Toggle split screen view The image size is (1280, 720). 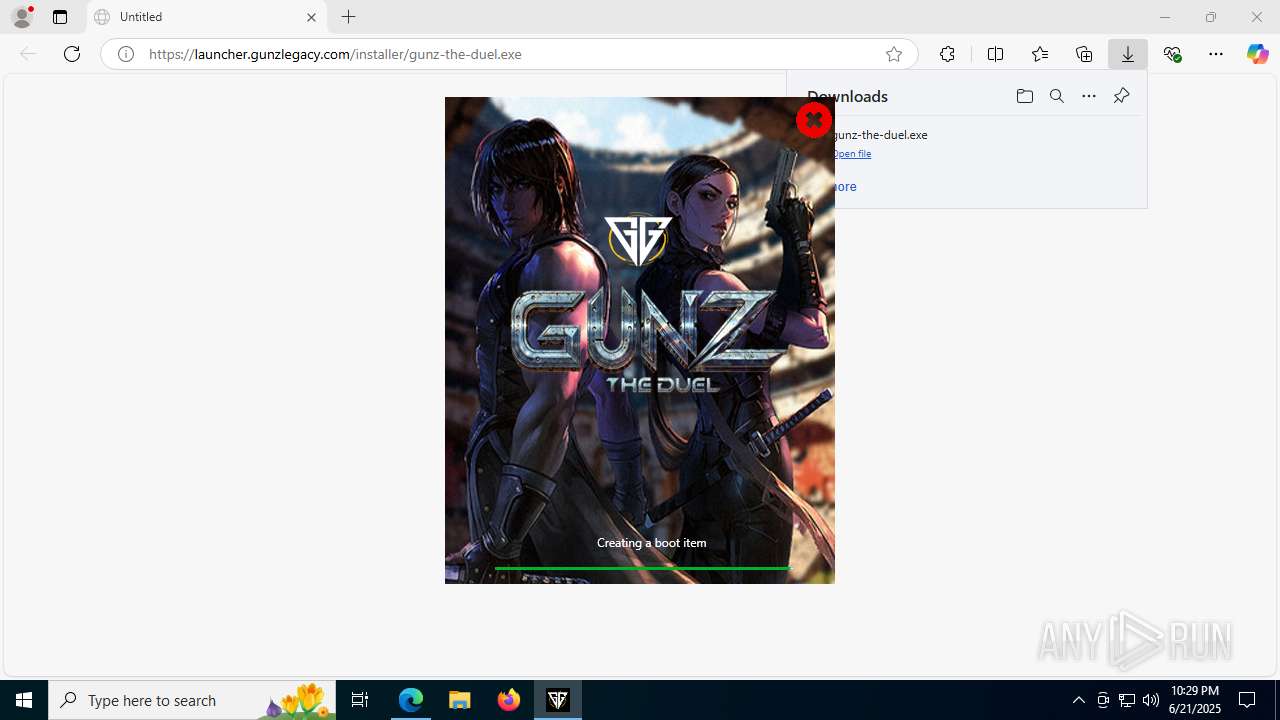coord(995,54)
